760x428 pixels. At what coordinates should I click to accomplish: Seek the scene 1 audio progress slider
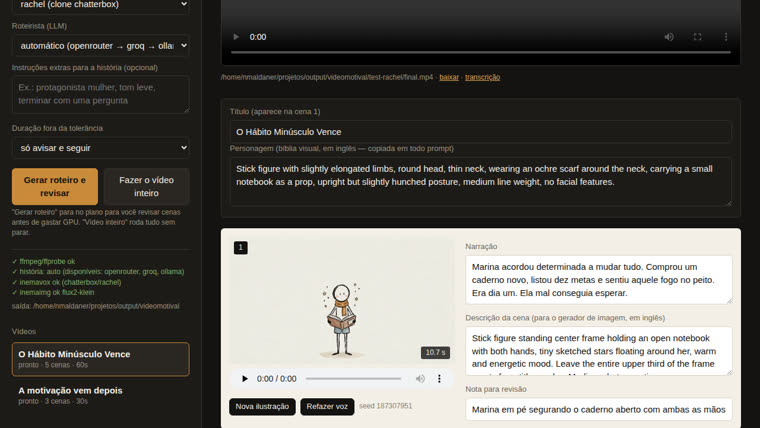(x=353, y=379)
